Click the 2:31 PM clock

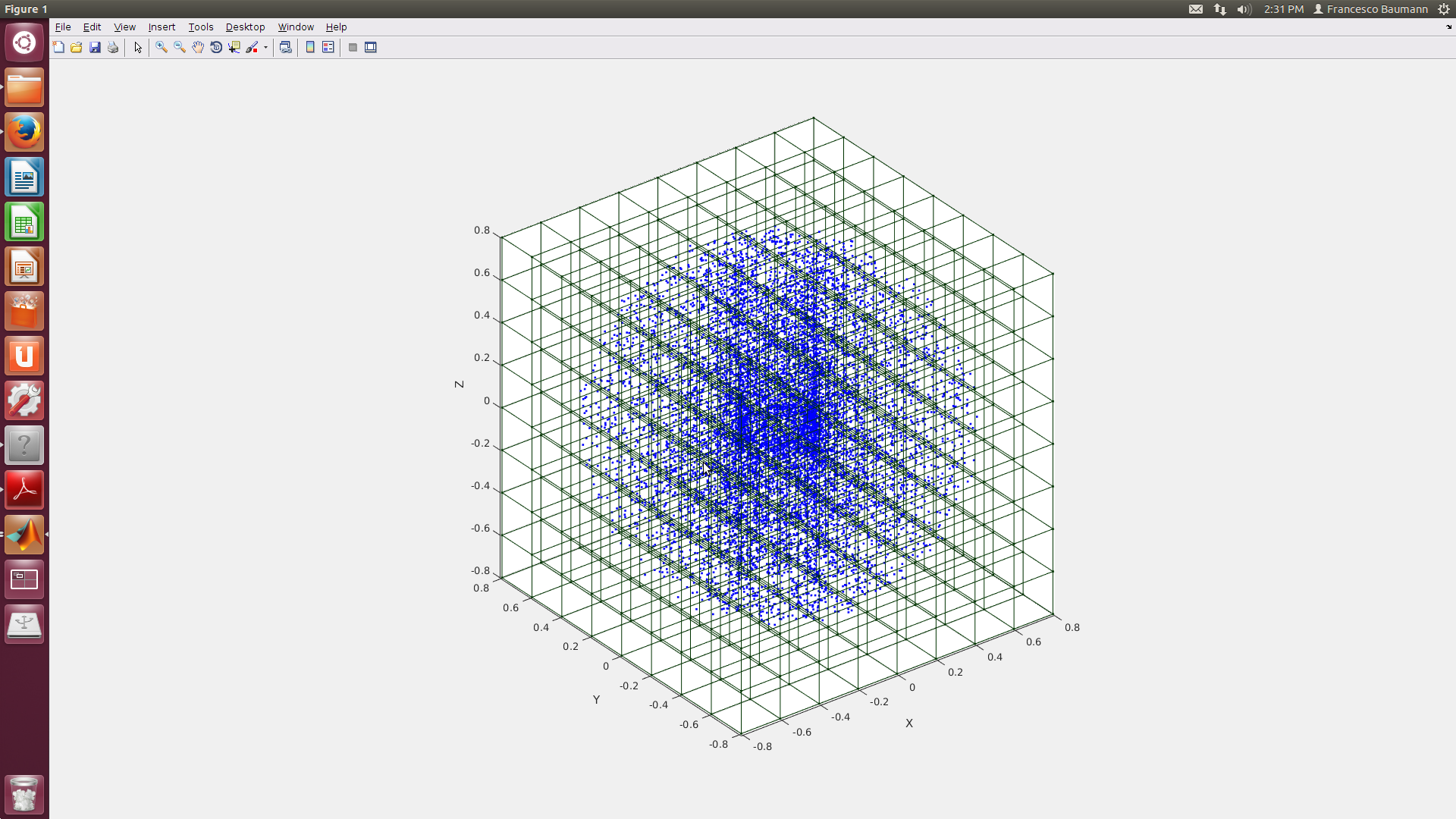(x=1284, y=9)
